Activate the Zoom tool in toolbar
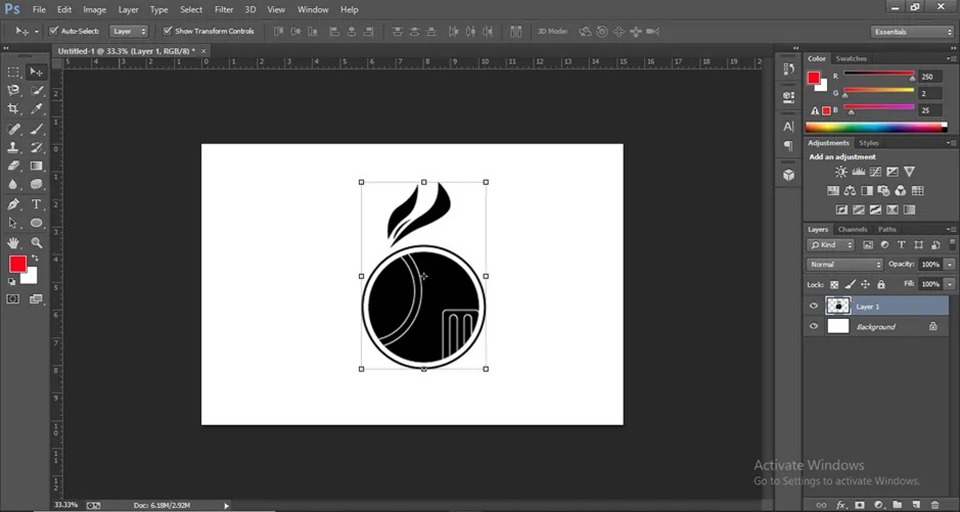The height and width of the screenshot is (512, 960). point(37,242)
